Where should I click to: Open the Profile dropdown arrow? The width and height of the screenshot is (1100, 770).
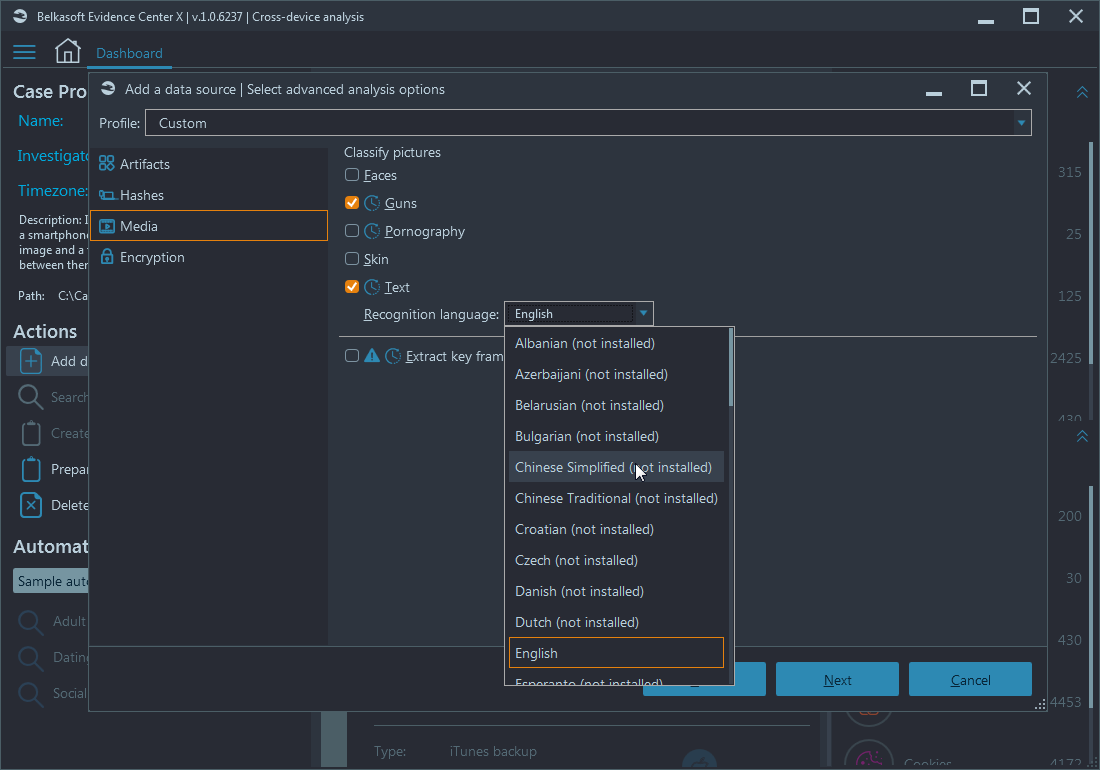[1021, 123]
